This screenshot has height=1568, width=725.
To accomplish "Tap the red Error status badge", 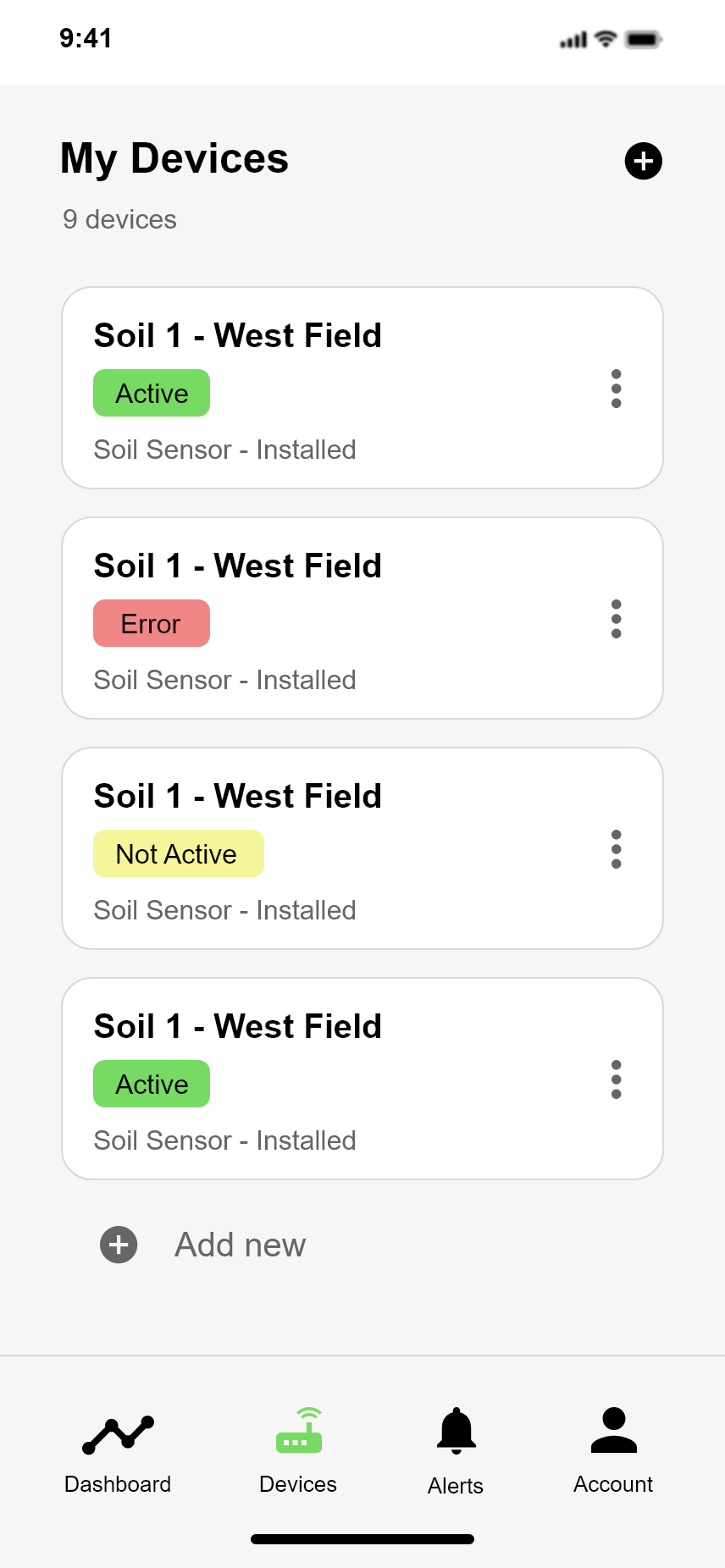I will [x=152, y=623].
